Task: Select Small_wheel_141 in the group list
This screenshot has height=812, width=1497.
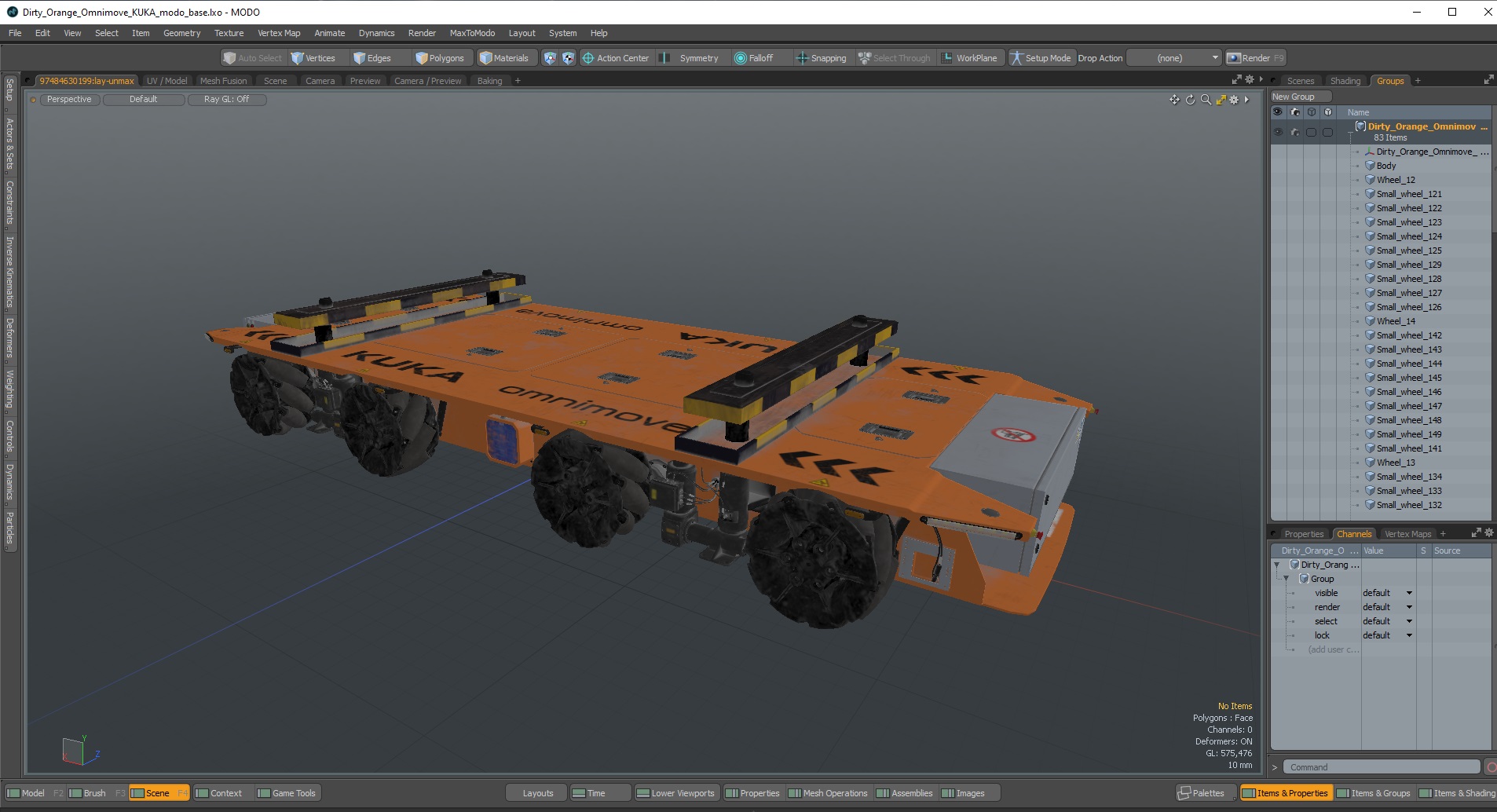Action: tap(1409, 448)
